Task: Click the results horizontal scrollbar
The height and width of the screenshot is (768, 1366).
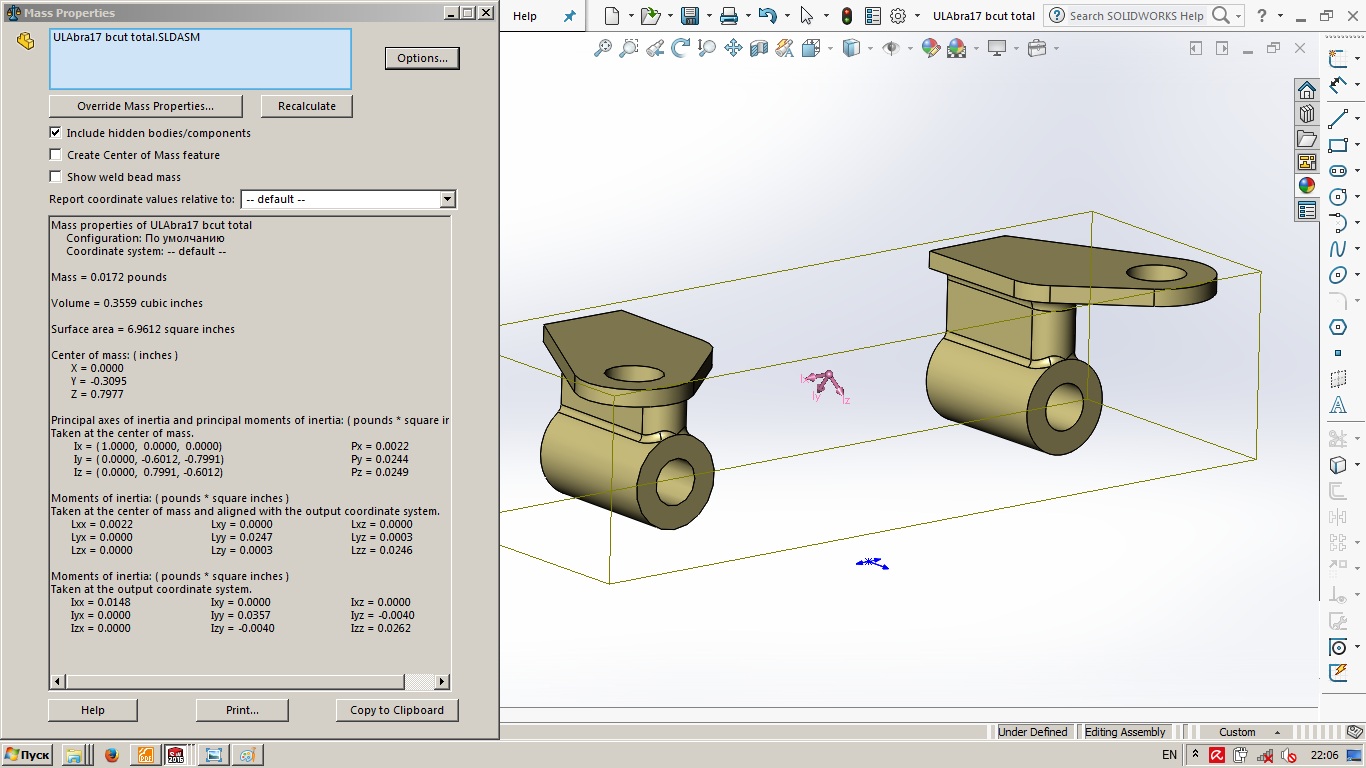Action: tap(250, 682)
